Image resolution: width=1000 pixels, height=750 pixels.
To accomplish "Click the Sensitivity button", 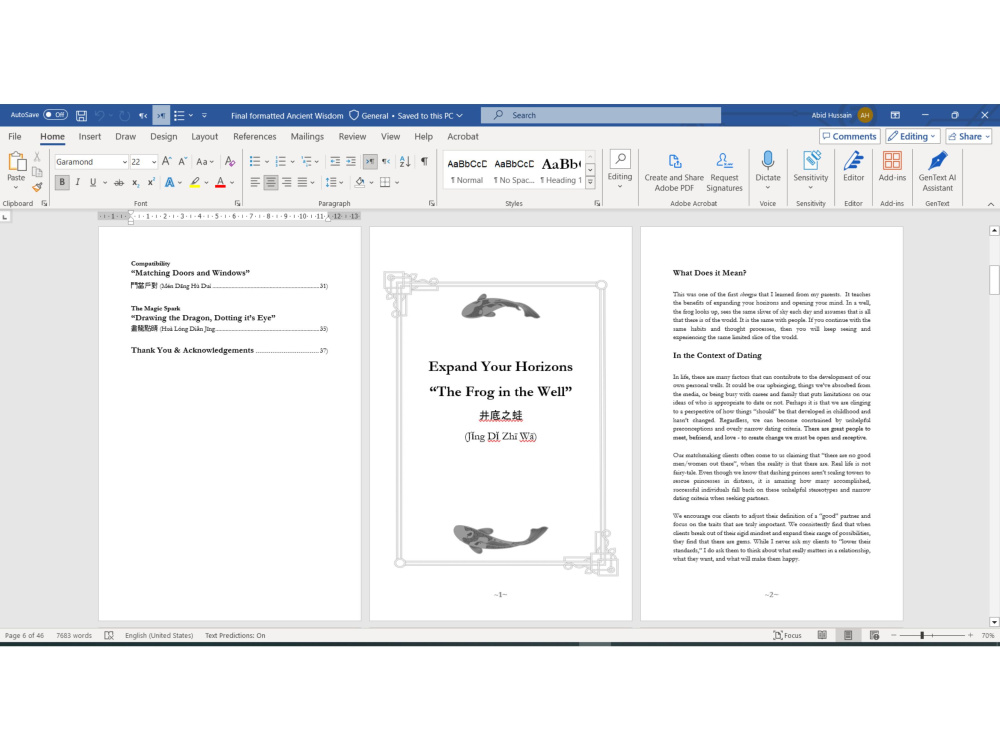I will 811,170.
